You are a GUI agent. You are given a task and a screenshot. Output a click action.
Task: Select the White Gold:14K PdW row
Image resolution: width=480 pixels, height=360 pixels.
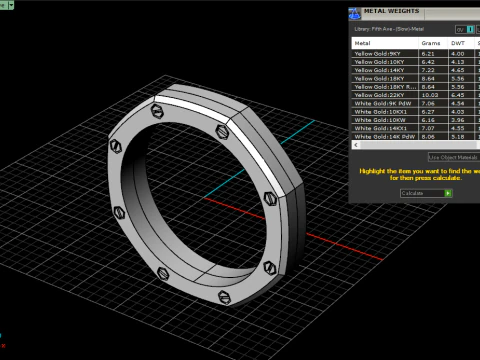[x=416, y=136]
